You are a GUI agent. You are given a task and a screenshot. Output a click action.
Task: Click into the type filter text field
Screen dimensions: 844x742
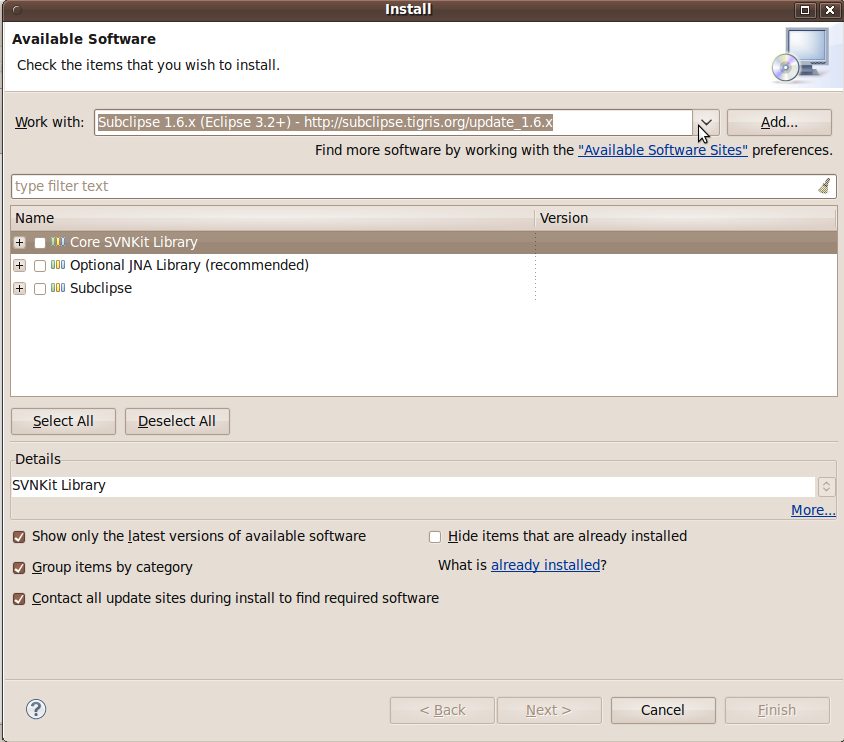click(410, 186)
